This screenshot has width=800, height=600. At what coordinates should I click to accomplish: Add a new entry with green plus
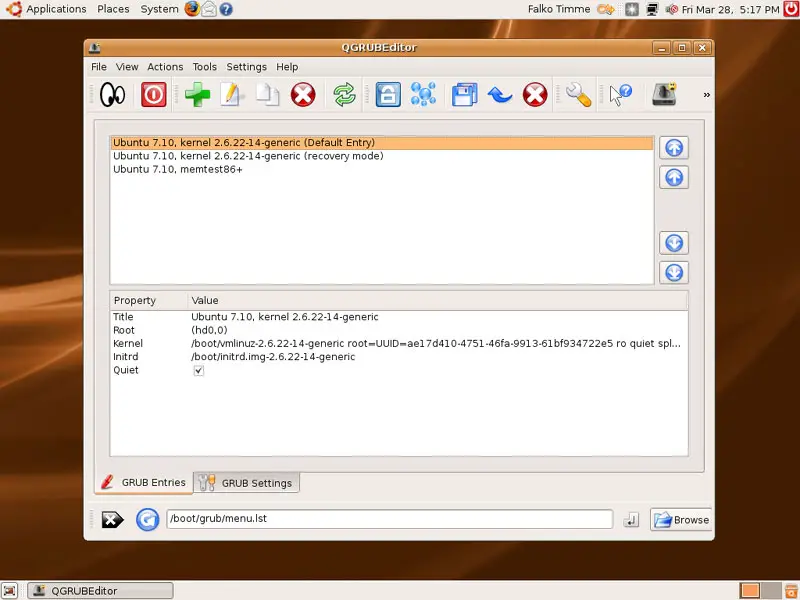197,95
